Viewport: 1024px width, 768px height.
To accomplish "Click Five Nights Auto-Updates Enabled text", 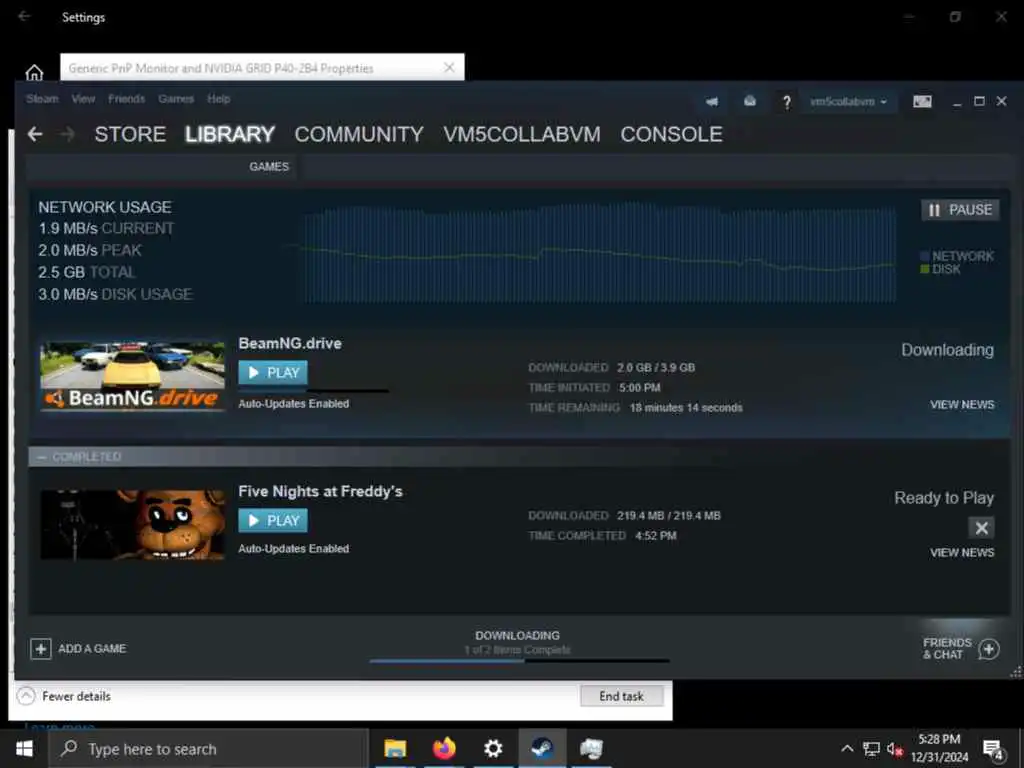I will tap(294, 549).
